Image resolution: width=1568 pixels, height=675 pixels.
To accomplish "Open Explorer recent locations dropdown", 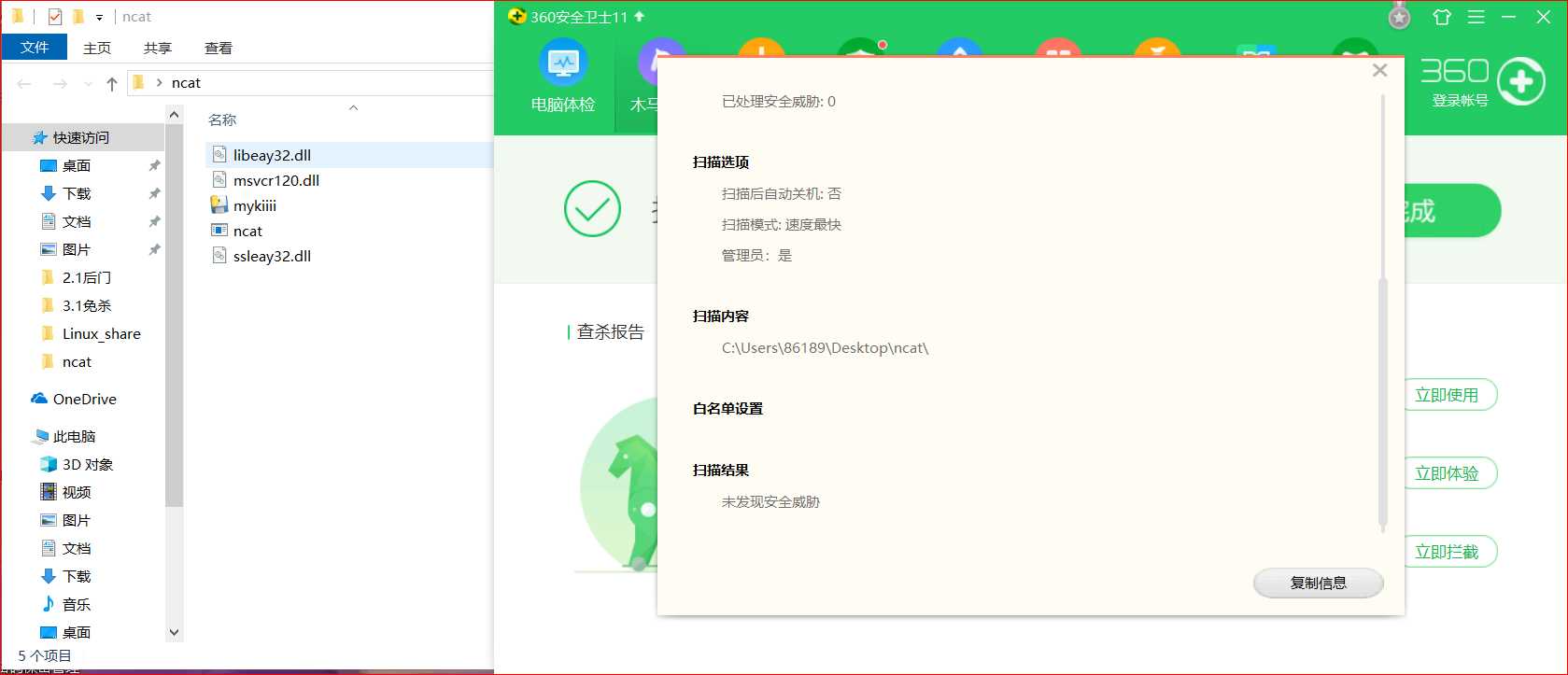I will click(88, 83).
